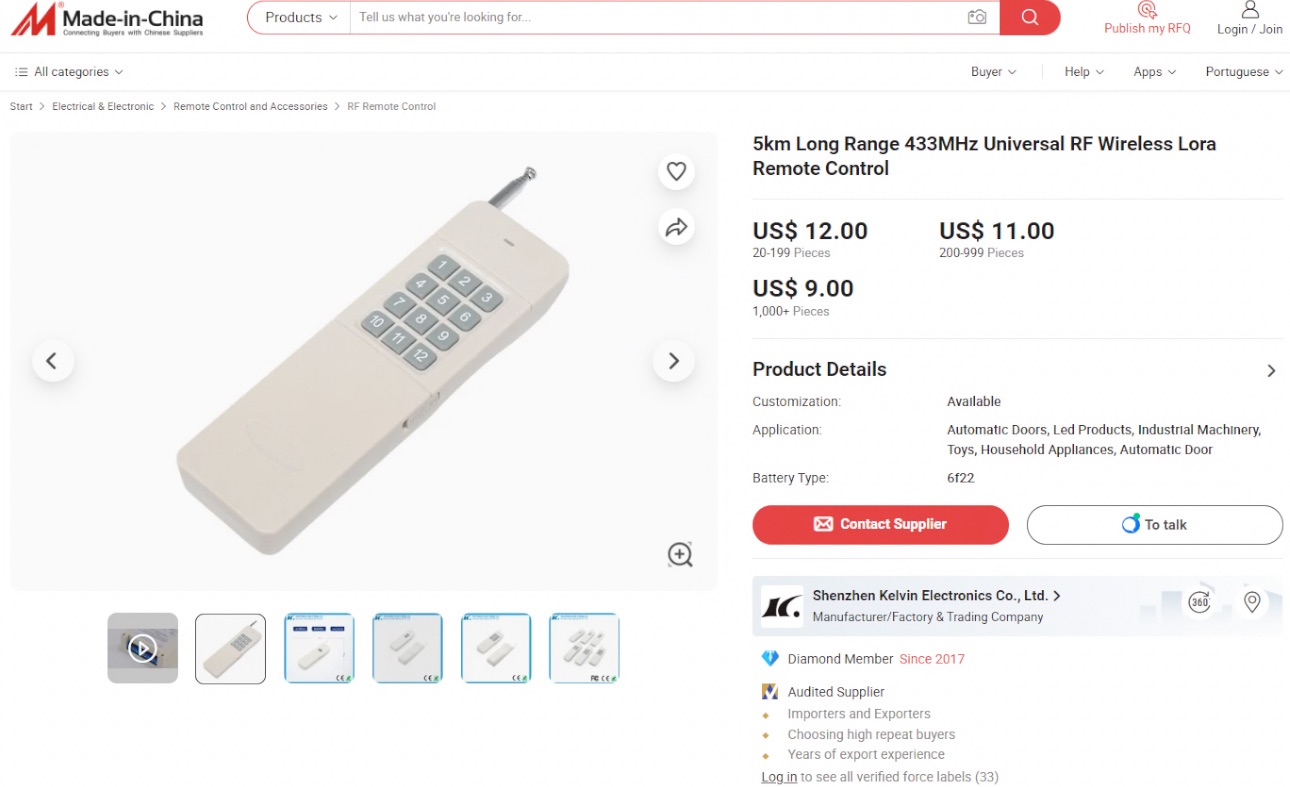The width and height of the screenshot is (1290, 787).
Task: Expand the Portuguese language dropdown
Action: click(1243, 72)
